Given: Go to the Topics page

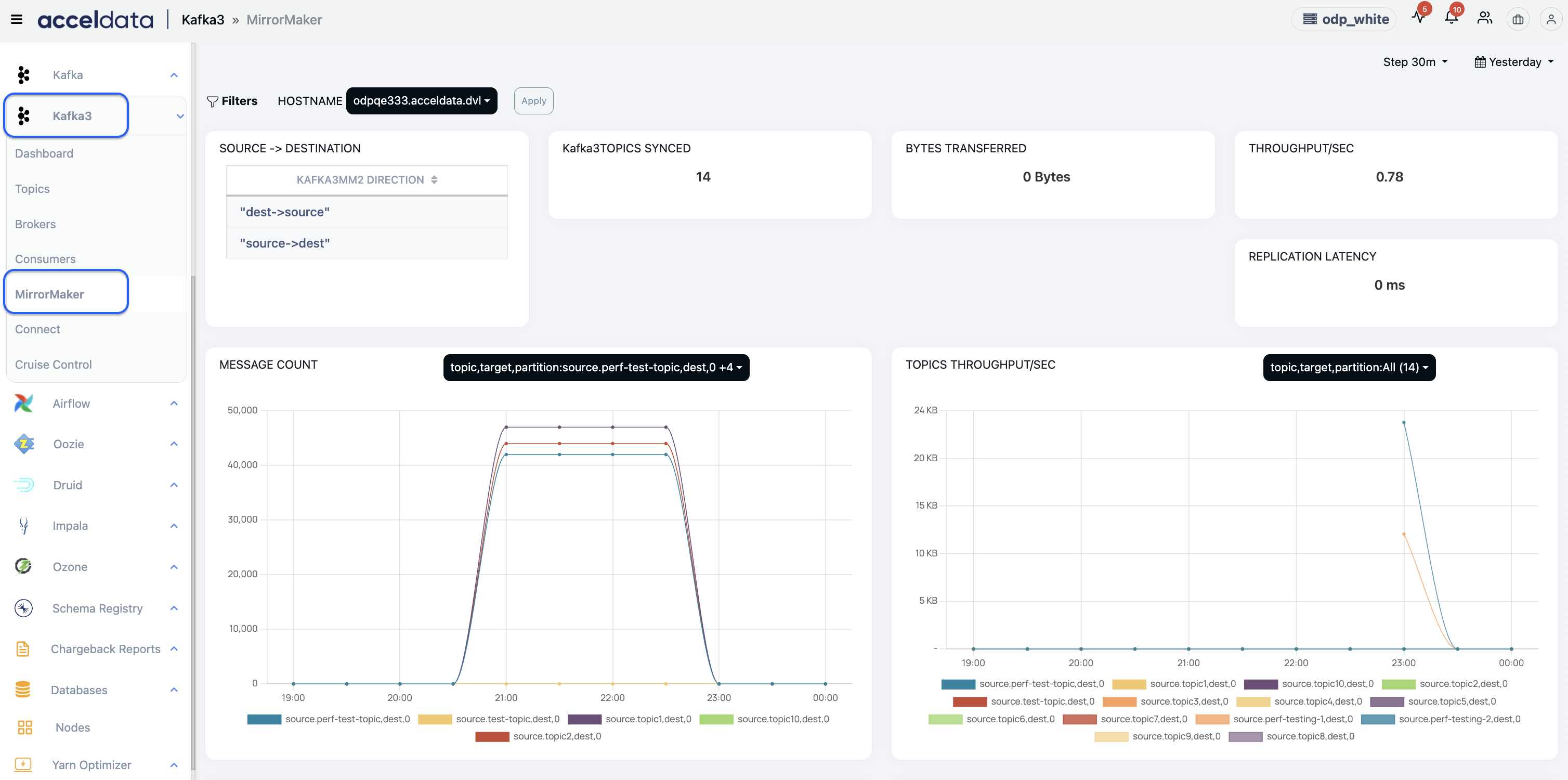Looking at the screenshot, I should [x=32, y=189].
